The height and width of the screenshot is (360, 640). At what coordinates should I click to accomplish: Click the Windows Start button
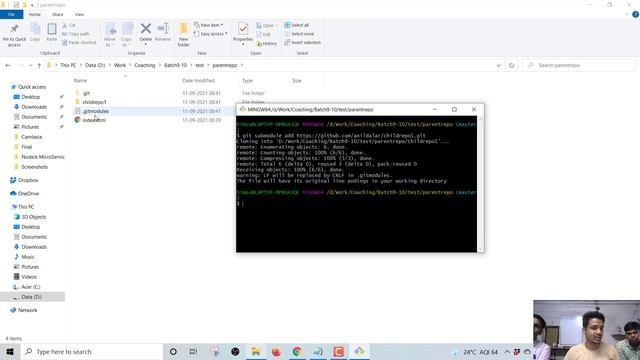tap(10, 351)
